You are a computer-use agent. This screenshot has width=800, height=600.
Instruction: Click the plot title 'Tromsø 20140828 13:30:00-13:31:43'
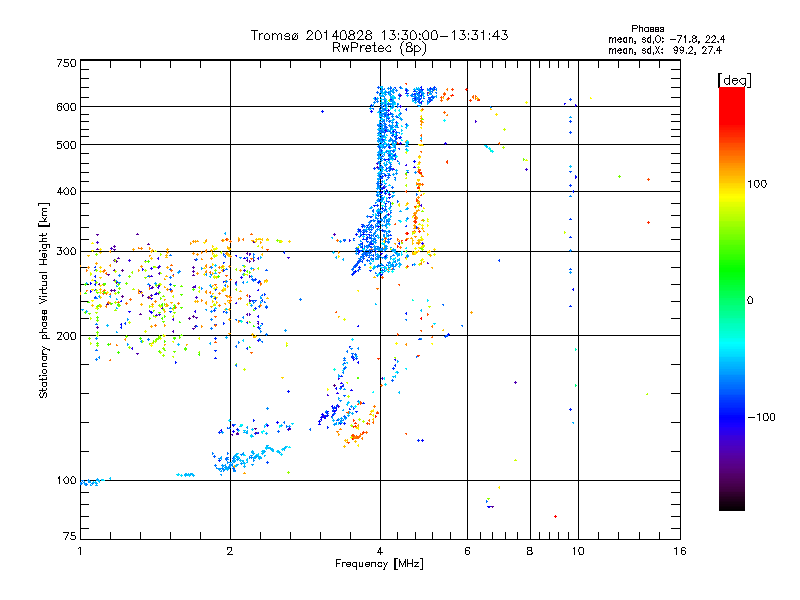379,35
